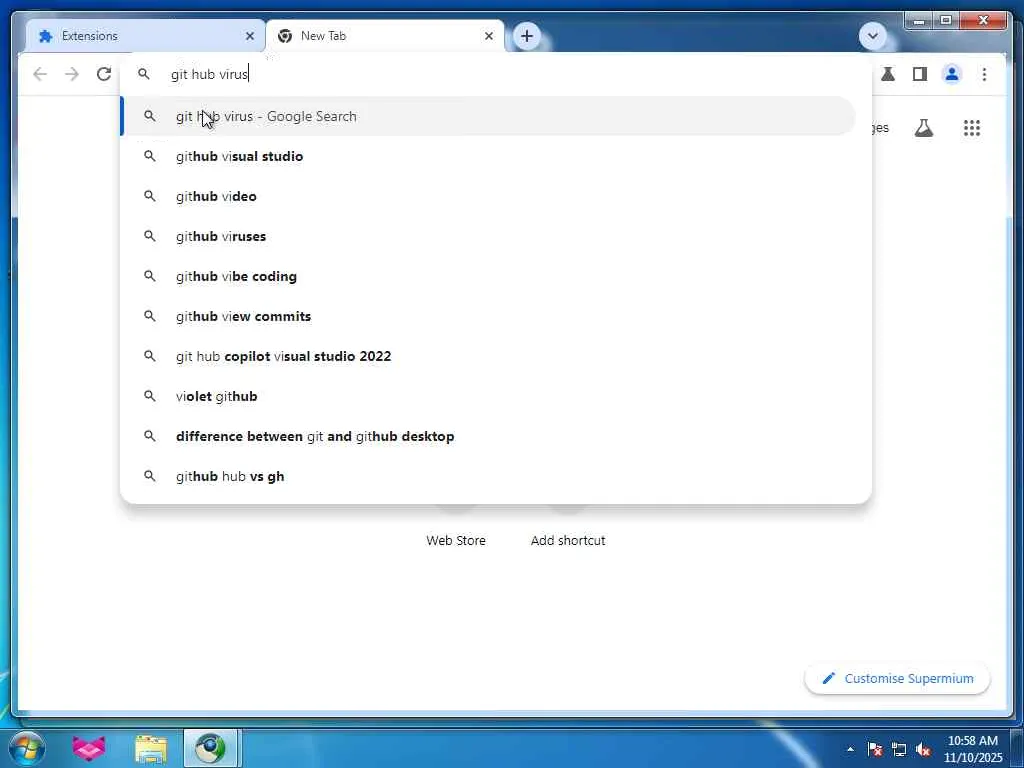Image resolution: width=1024 pixels, height=768 pixels.
Task: Open the browser three-dot menu
Action: (x=984, y=74)
